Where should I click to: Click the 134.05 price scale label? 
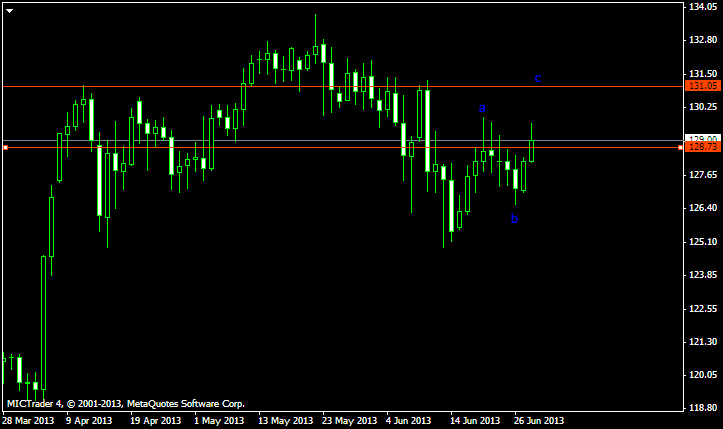[x=703, y=7]
